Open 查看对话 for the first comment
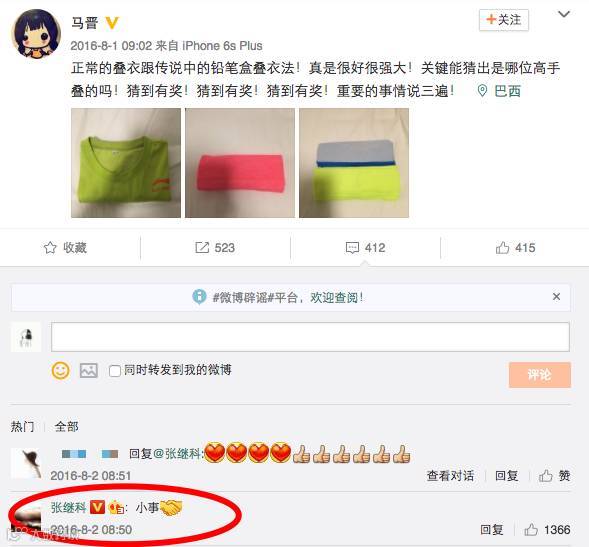 tap(450, 476)
